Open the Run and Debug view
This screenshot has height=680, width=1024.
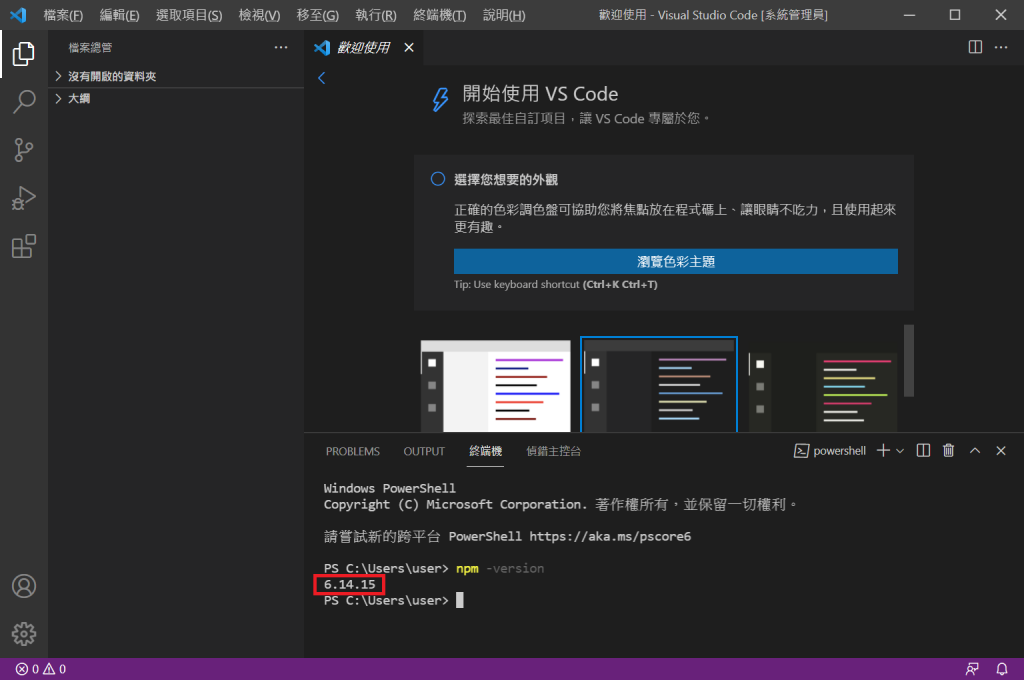pyautogui.click(x=24, y=198)
